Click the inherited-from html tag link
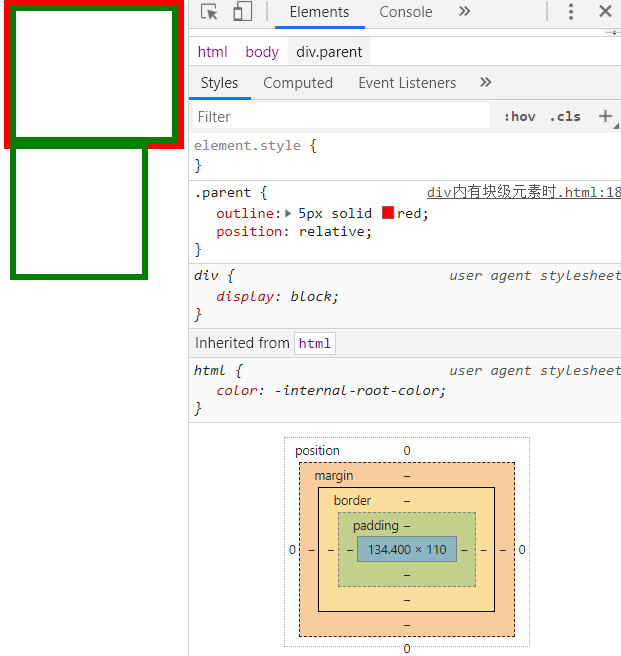 pos(315,343)
